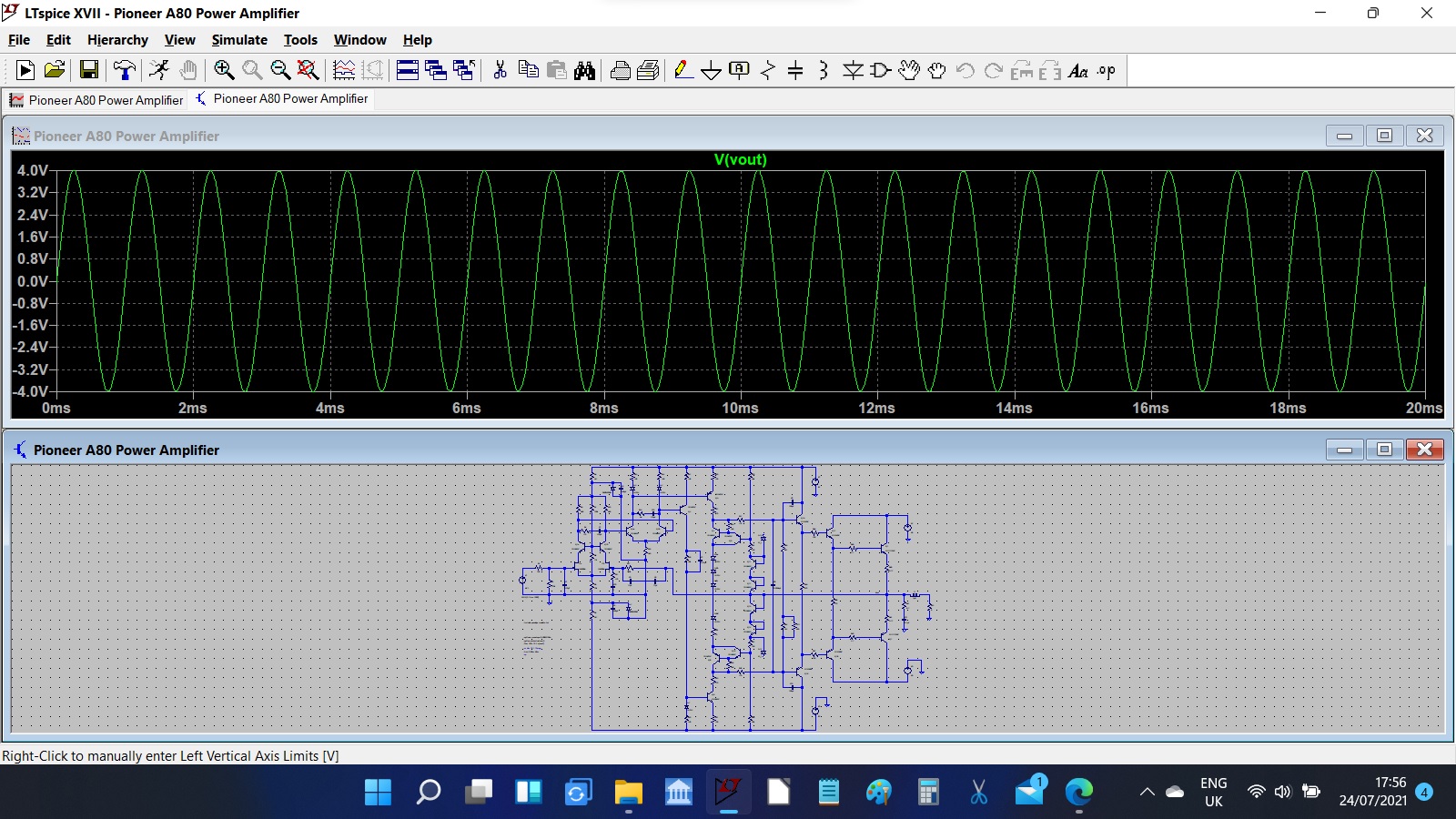Save the schematic with the floppy disk icon

tap(88, 70)
